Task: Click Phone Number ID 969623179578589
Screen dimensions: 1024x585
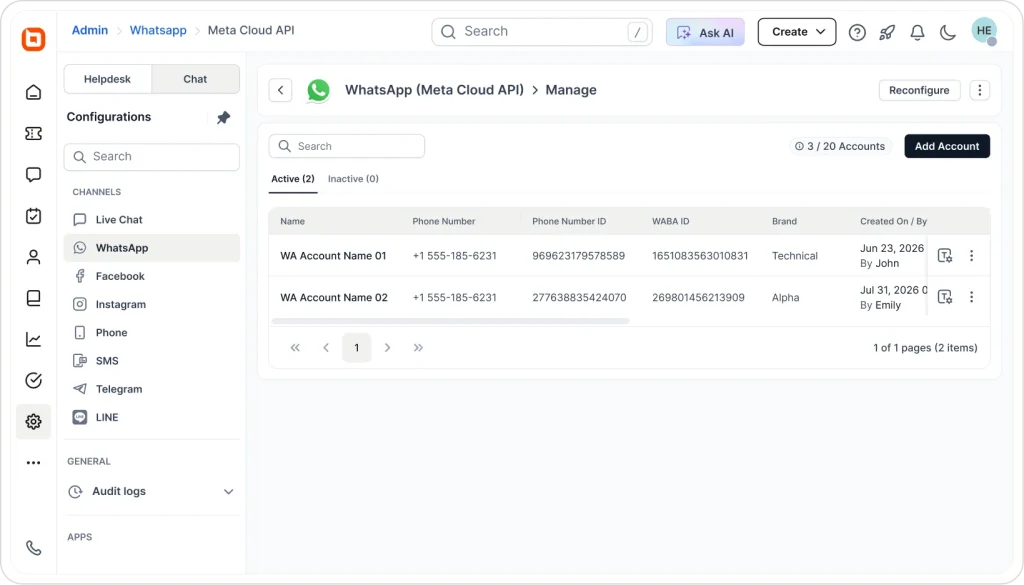Action: pyautogui.click(x=579, y=256)
